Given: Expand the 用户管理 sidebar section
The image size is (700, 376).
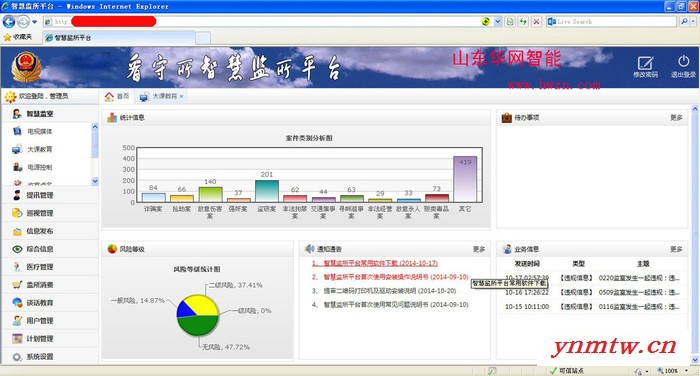Looking at the screenshot, I should pyautogui.click(x=49, y=320).
